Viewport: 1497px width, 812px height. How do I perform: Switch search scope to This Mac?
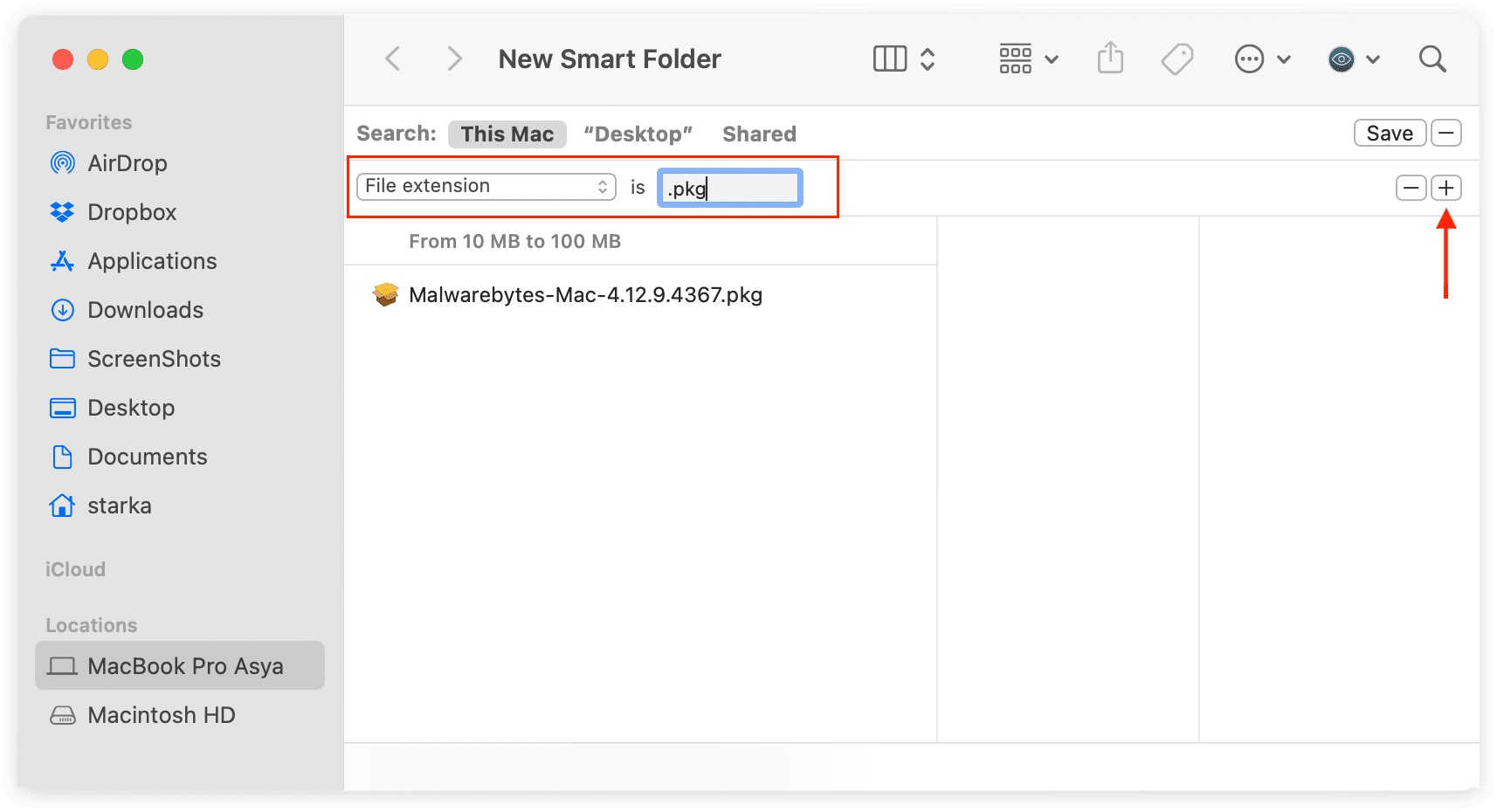pyautogui.click(x=507, y=134)
